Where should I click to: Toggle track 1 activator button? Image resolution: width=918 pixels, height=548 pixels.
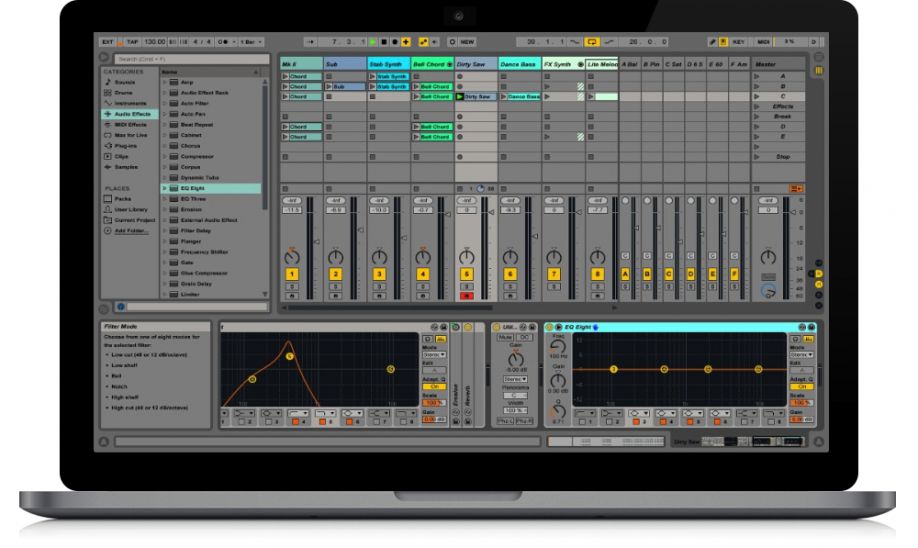pos(292,273)
